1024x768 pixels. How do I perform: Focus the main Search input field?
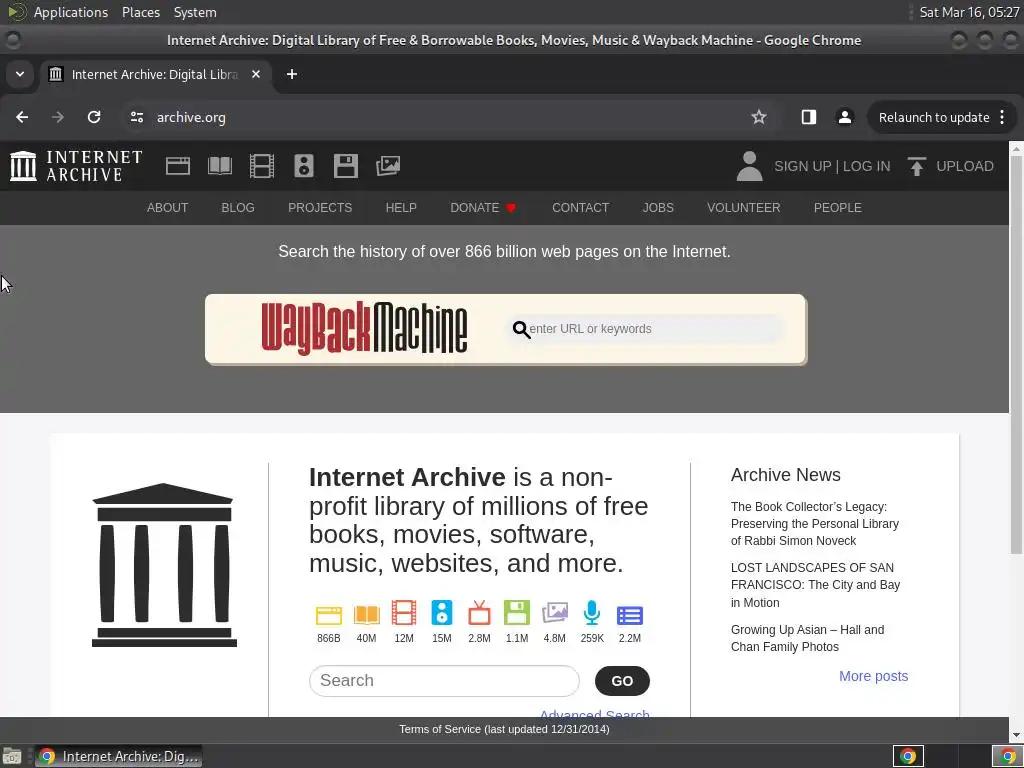pyautogui.click(x=444, y=681)
